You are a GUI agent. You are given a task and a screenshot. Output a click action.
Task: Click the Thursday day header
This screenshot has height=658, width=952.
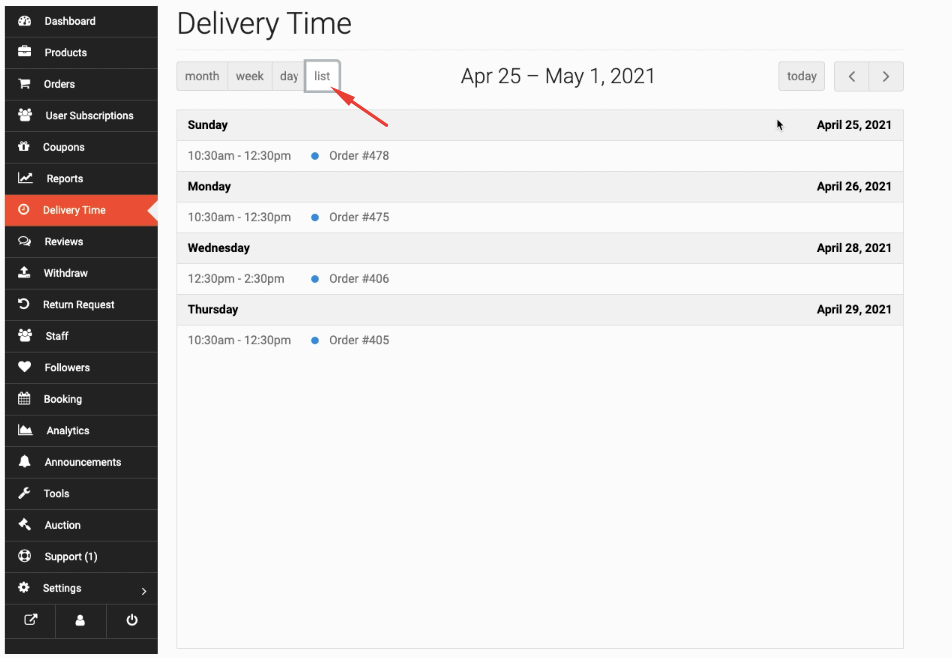(x=212, y=309)
